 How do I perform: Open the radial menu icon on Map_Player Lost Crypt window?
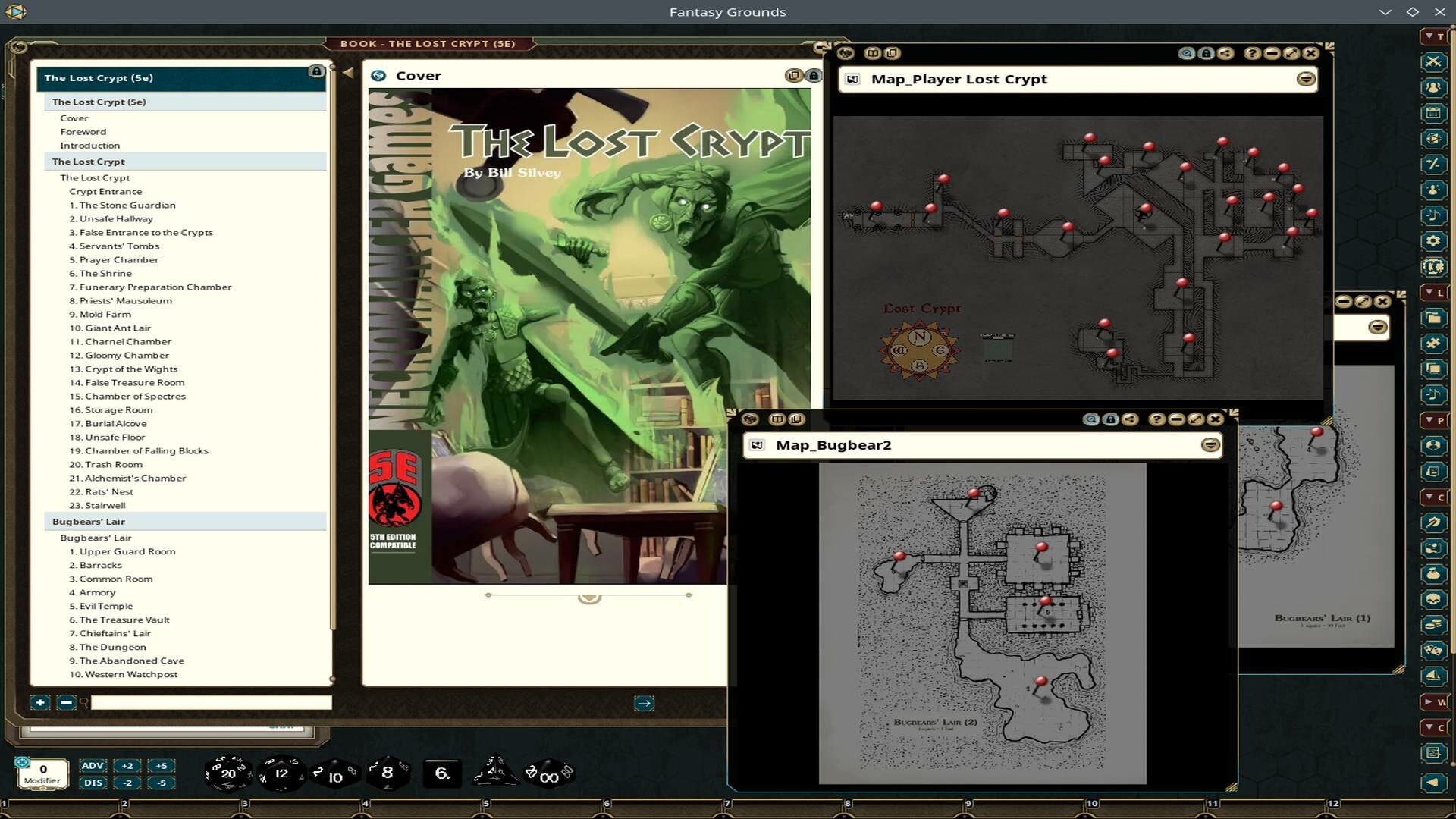[1305, 79]
